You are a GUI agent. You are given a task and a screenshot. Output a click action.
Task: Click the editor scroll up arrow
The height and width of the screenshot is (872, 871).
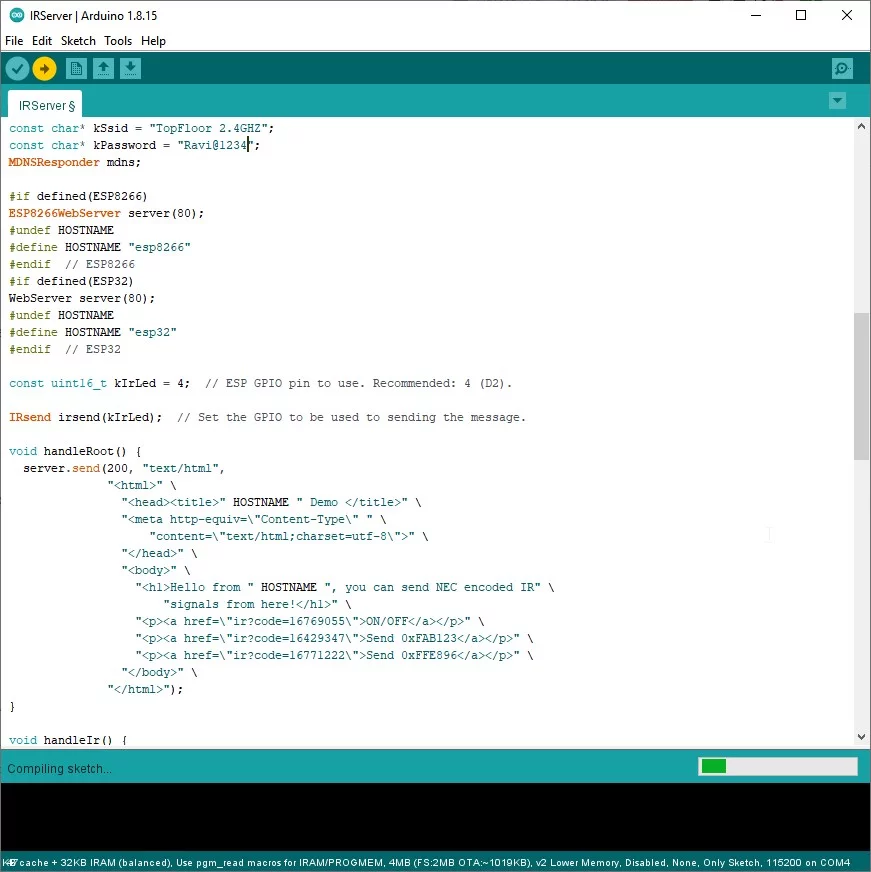point(861,126)
